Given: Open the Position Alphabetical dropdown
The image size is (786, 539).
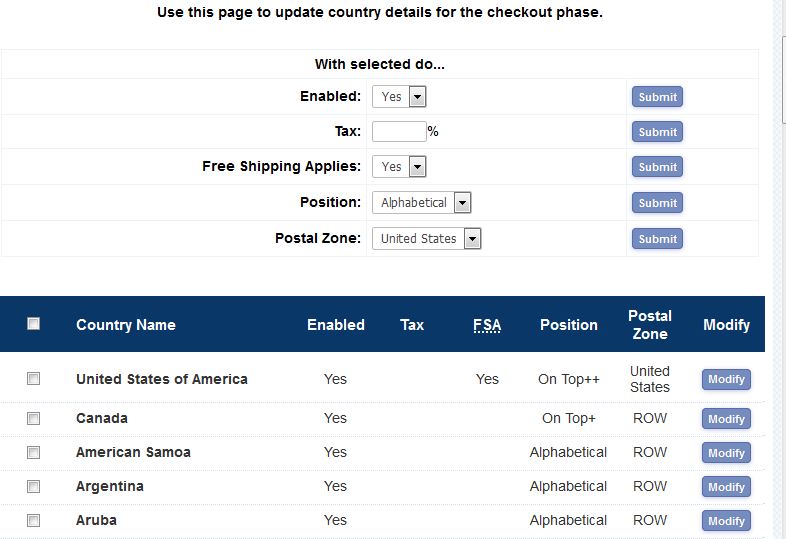Looking at the screenshot, I should [x=421, y=203].
